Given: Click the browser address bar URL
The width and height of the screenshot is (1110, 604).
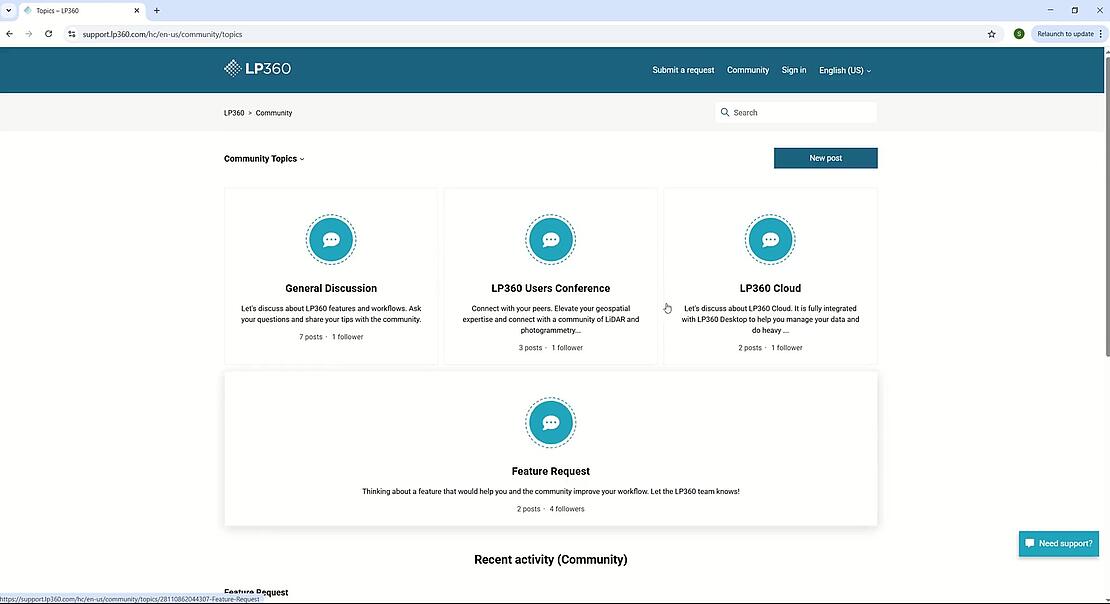Looking at the screenshot, I should tap(162, 34).
